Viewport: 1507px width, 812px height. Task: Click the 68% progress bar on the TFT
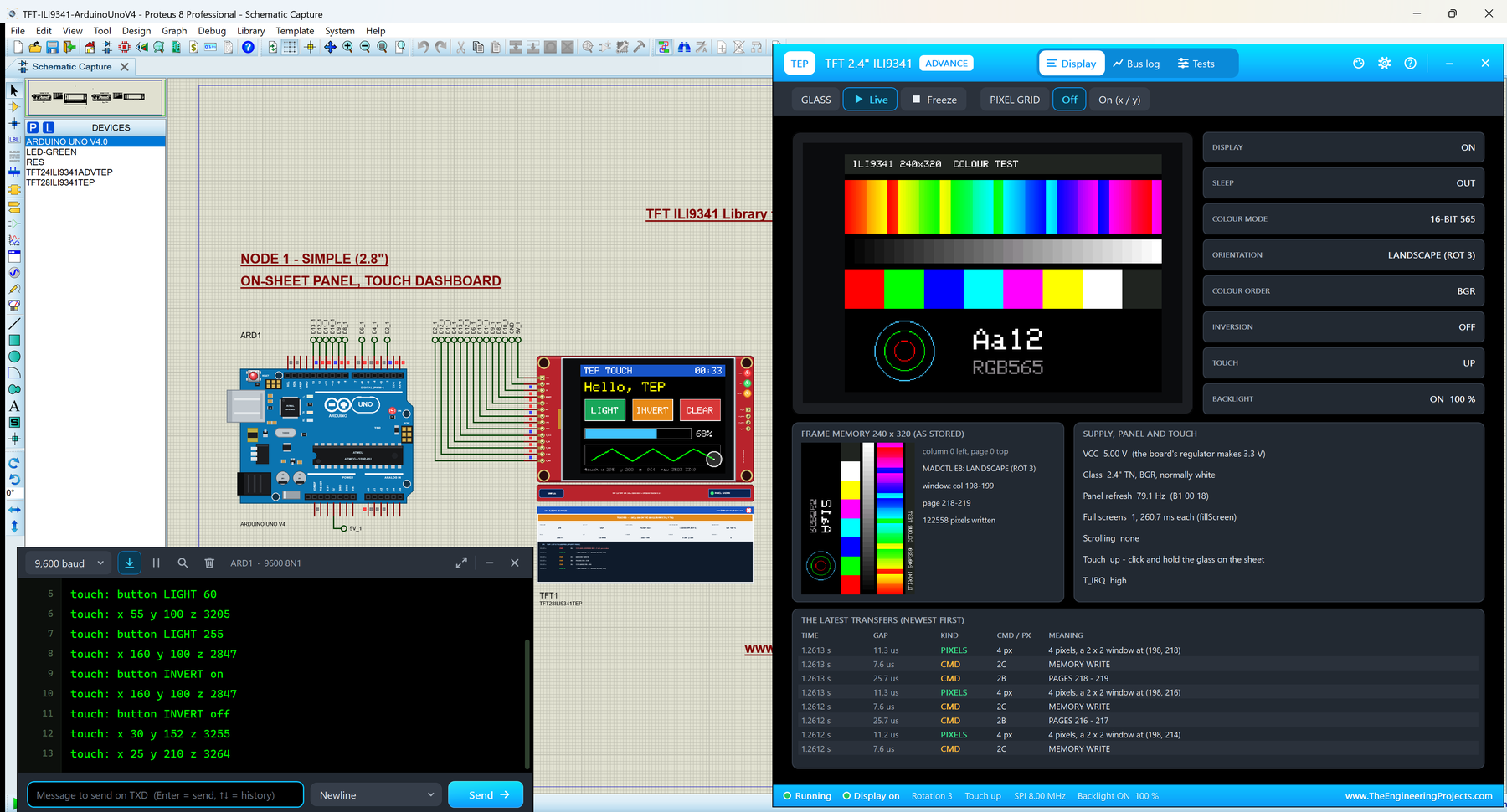[638, 434]
